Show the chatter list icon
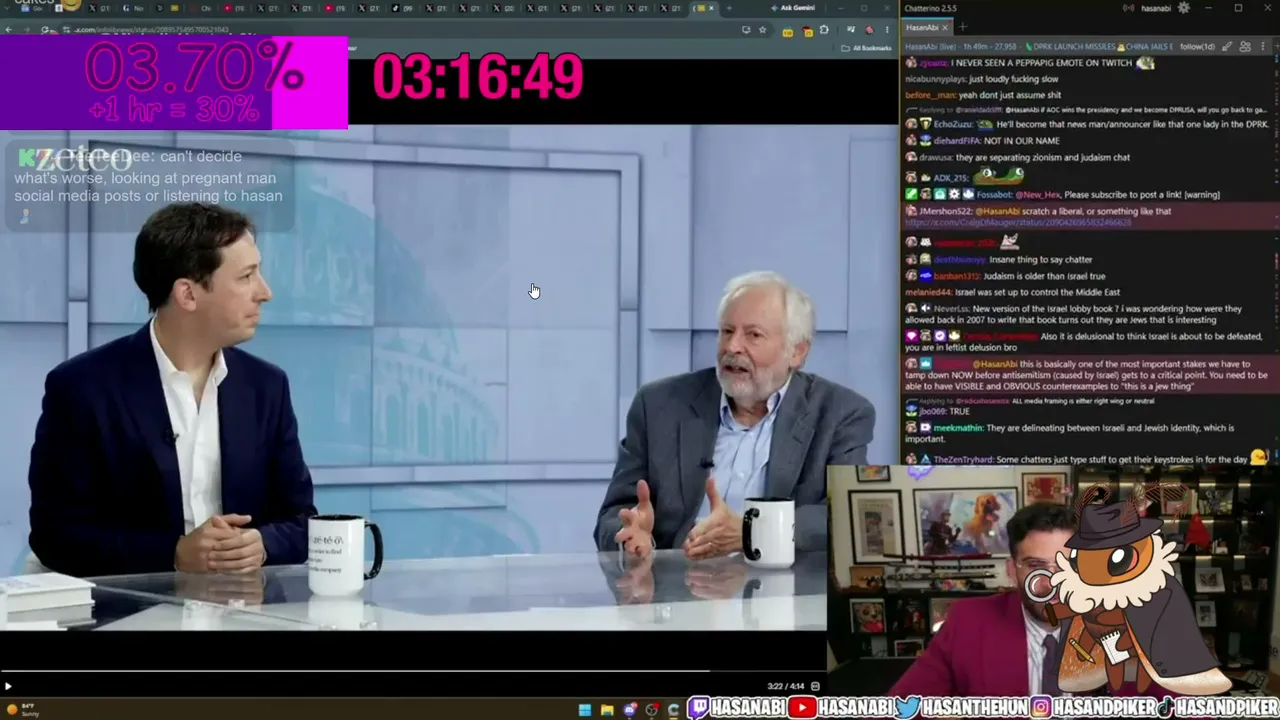 tap(1246, 46)
